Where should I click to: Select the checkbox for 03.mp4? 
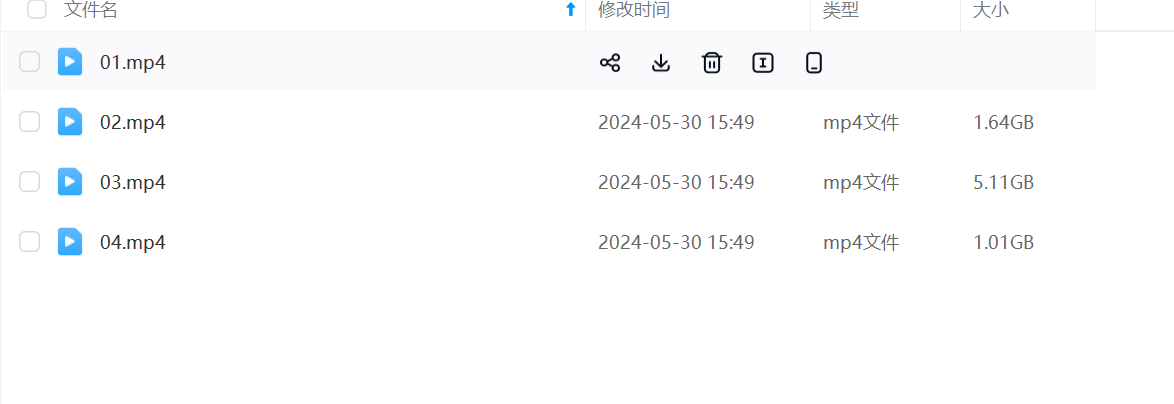(x=29, y=182)
